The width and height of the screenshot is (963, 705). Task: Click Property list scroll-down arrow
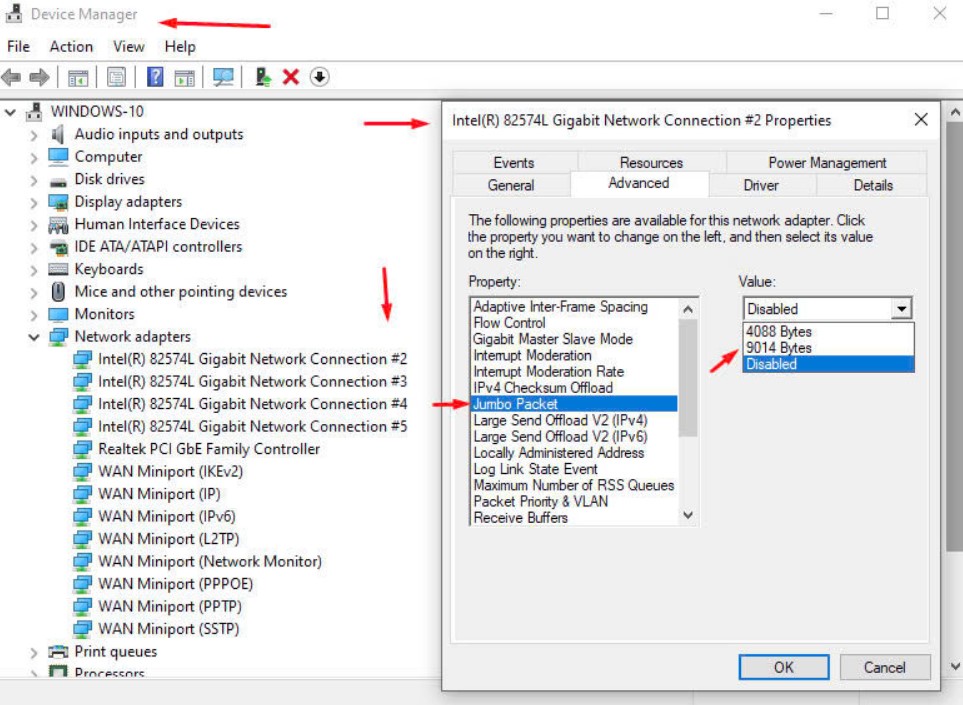(x=688, y=516)
